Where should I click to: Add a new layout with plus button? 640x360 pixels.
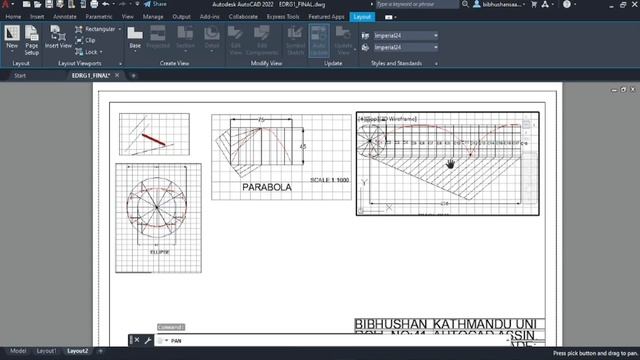tap(100, 351)
